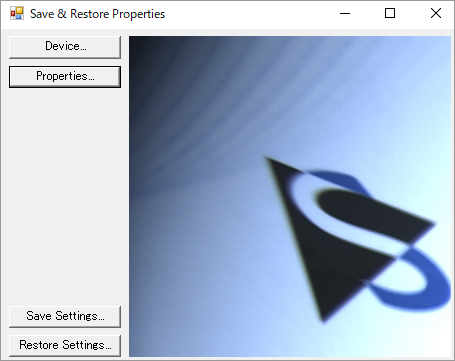Click the Restore Settings... button
Viewport: 455px width, 361px height.
point(65,345)
